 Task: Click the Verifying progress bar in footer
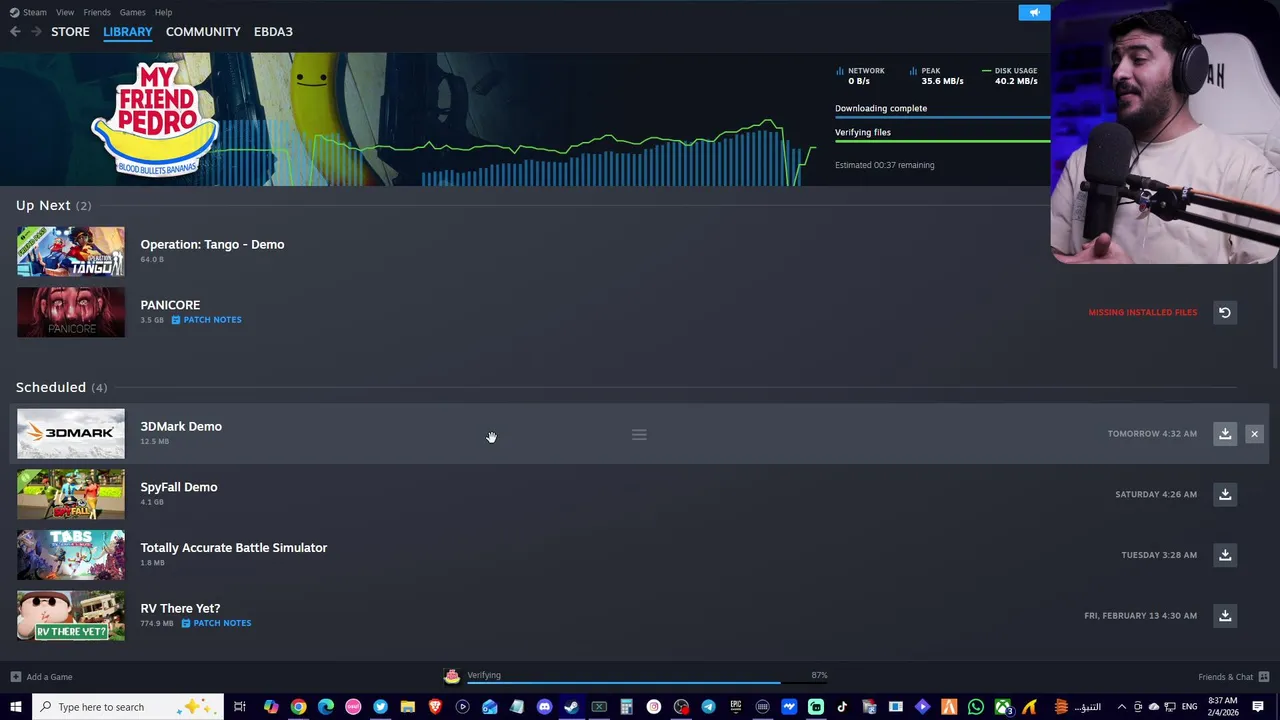pos(647,683)
